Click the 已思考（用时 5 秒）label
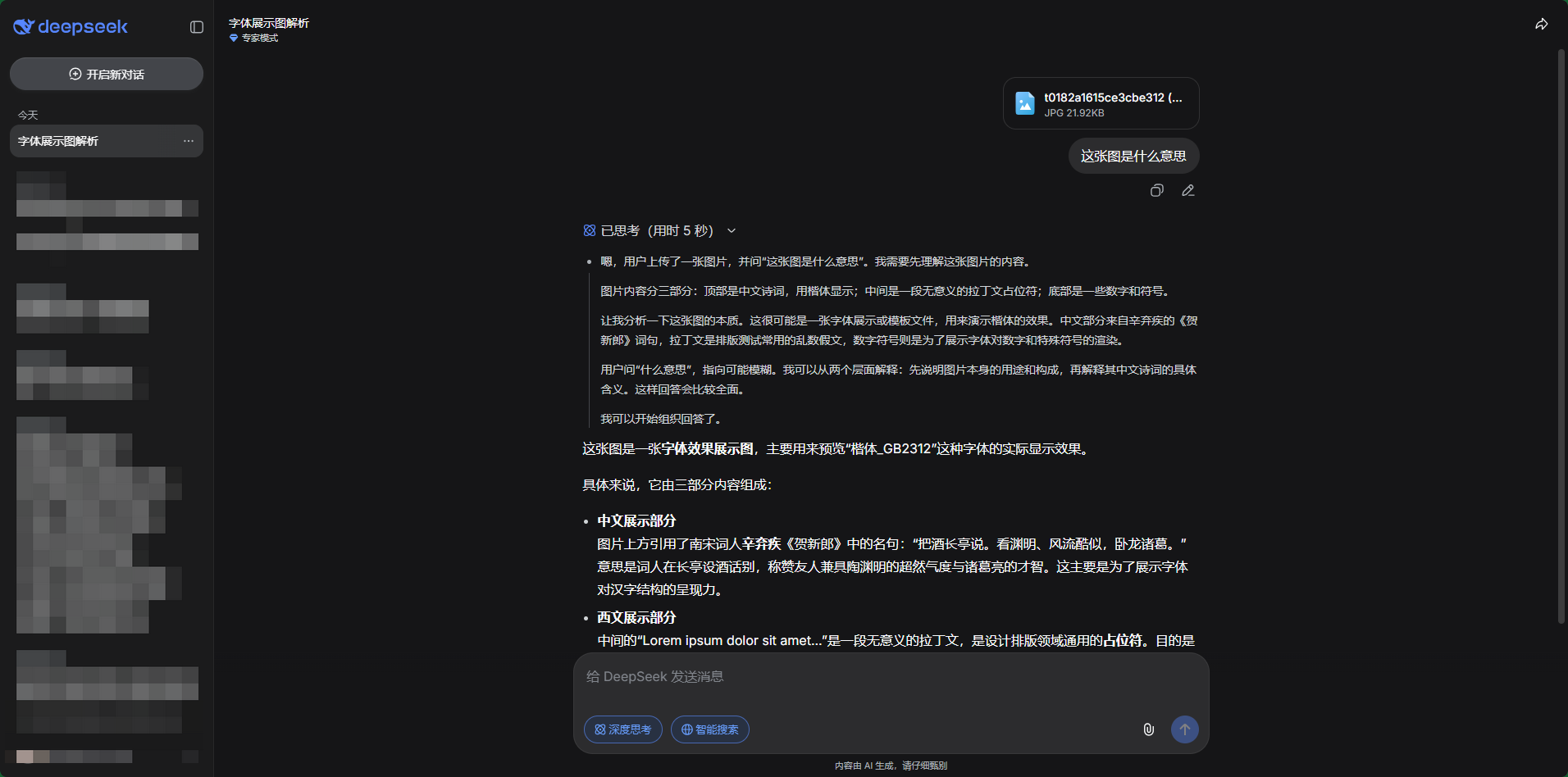1568x777 pixels. 656,231
